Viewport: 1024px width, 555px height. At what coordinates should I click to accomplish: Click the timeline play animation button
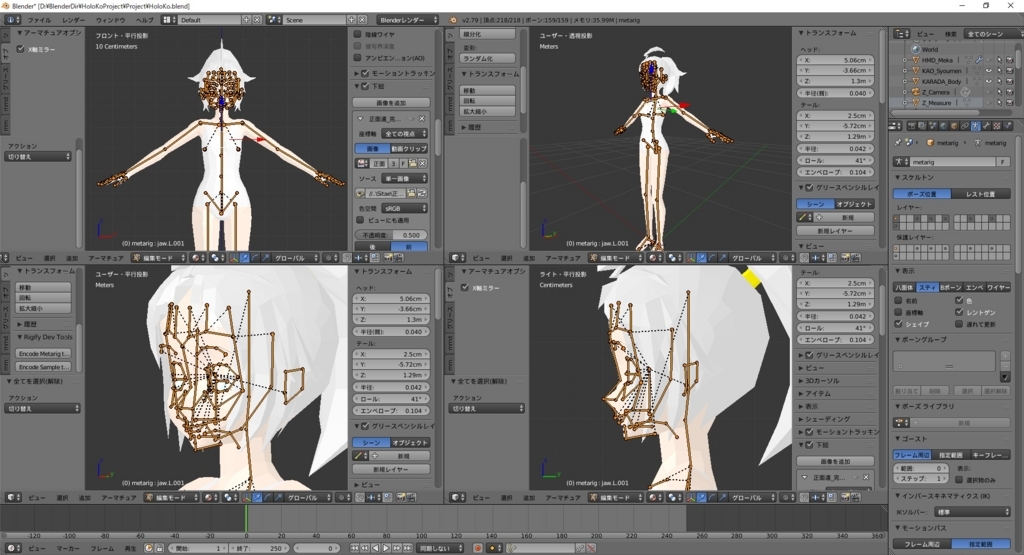(386, 548)
